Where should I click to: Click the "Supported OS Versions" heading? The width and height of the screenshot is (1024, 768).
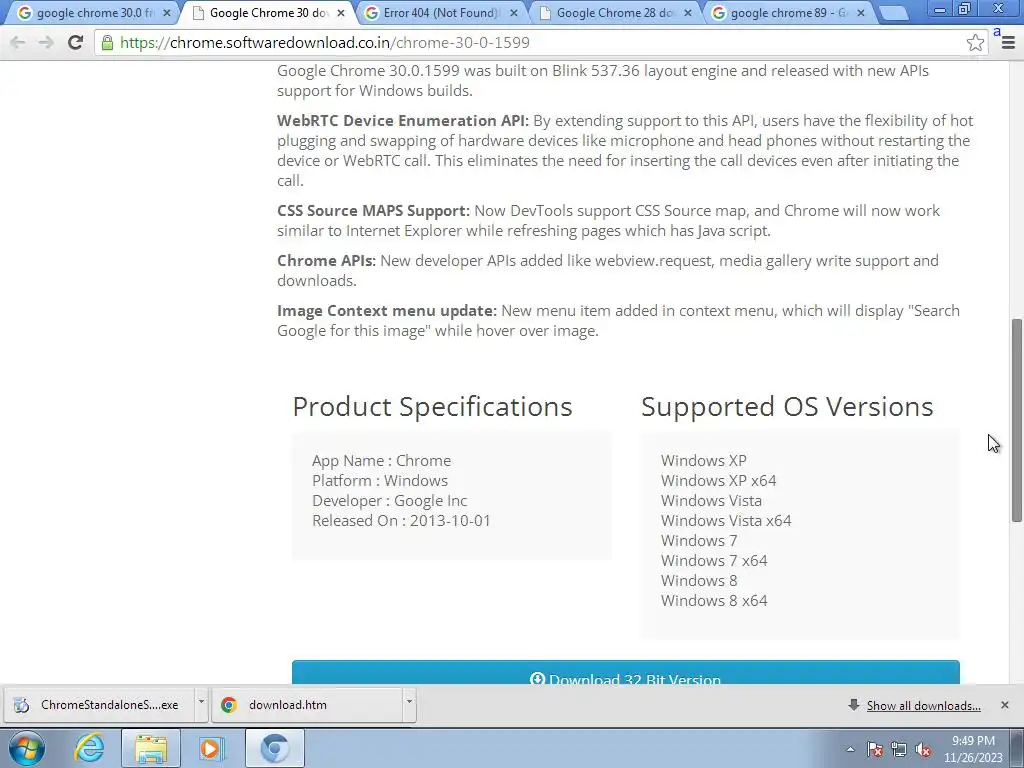(x=787, y=406)
